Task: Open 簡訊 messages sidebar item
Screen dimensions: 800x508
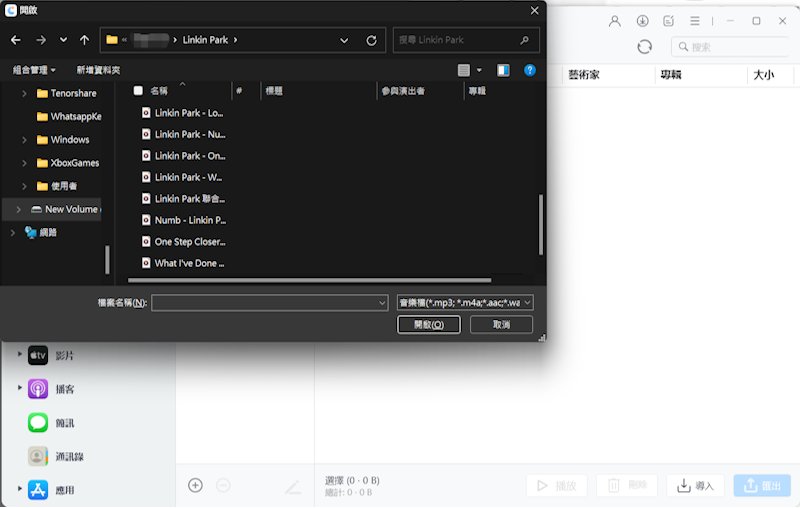Action: pyautogui.click(x=51, y=423)
